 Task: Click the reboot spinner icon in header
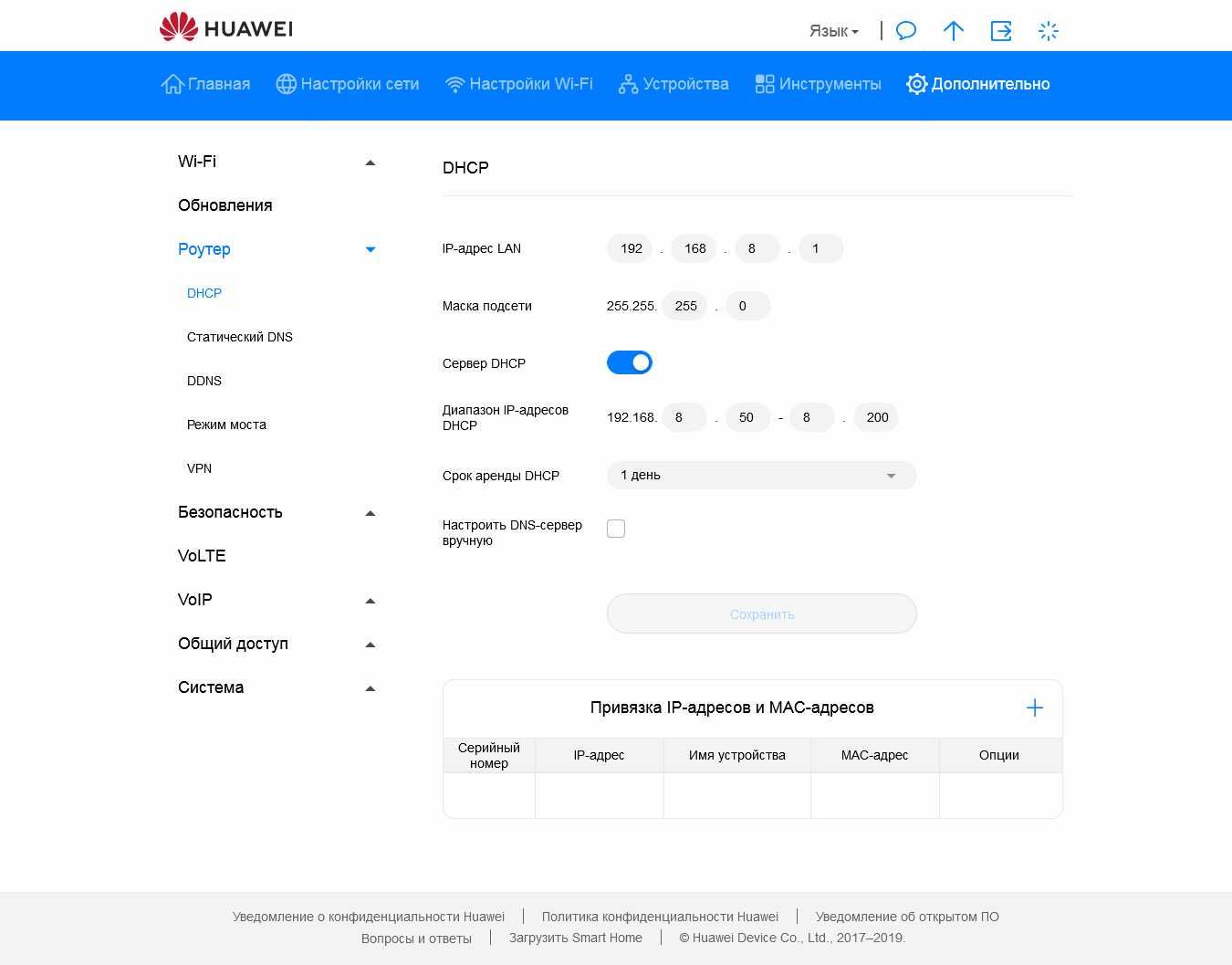click(x=1049, y=31)
